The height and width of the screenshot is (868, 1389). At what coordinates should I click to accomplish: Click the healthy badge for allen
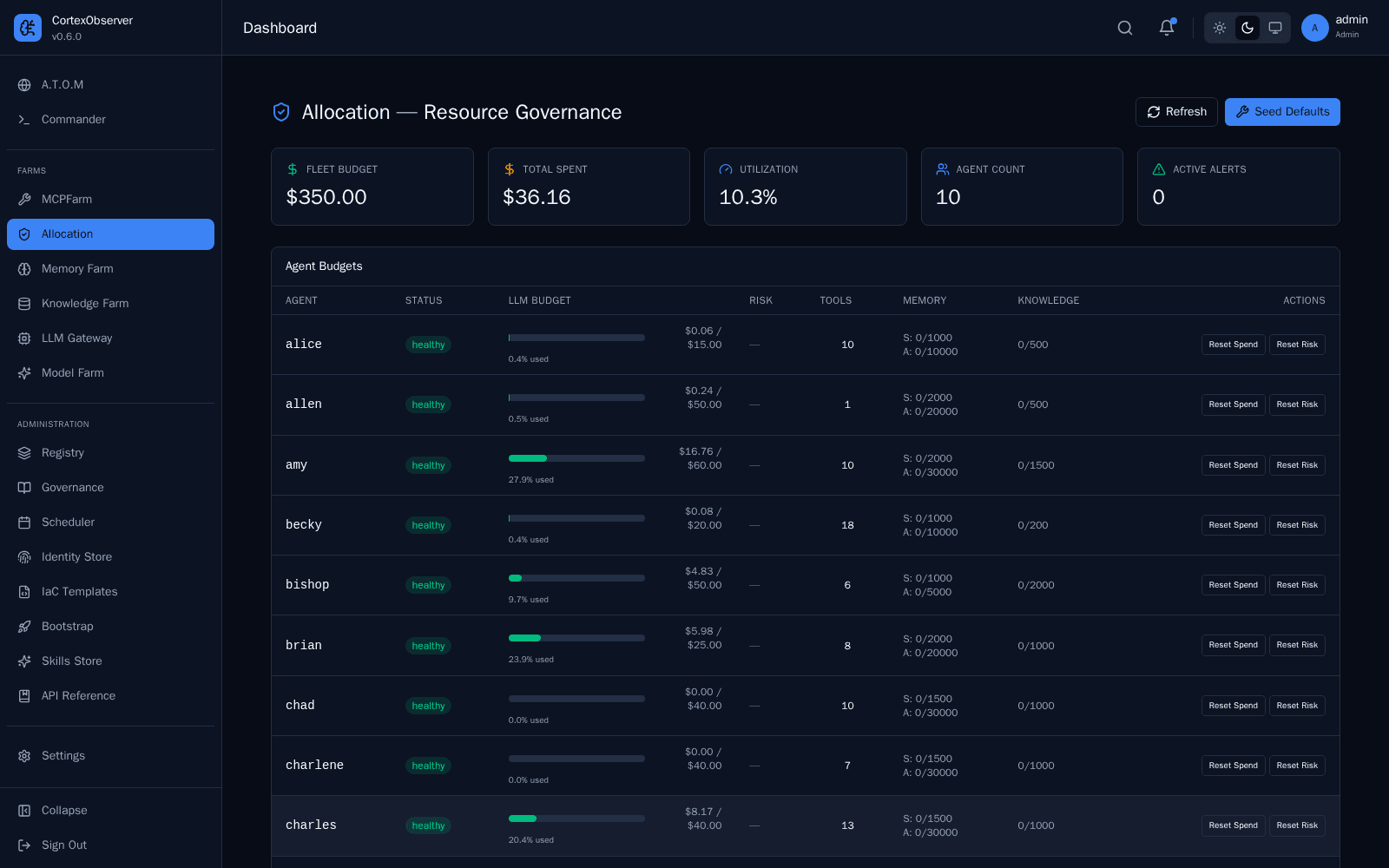click(428, 404)
